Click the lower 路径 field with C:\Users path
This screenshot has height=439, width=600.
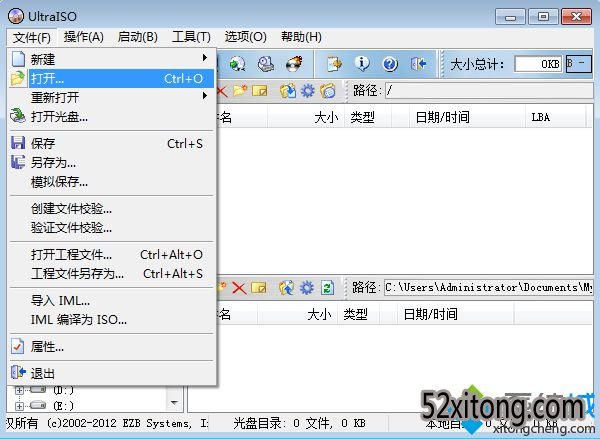coord(488,287)
